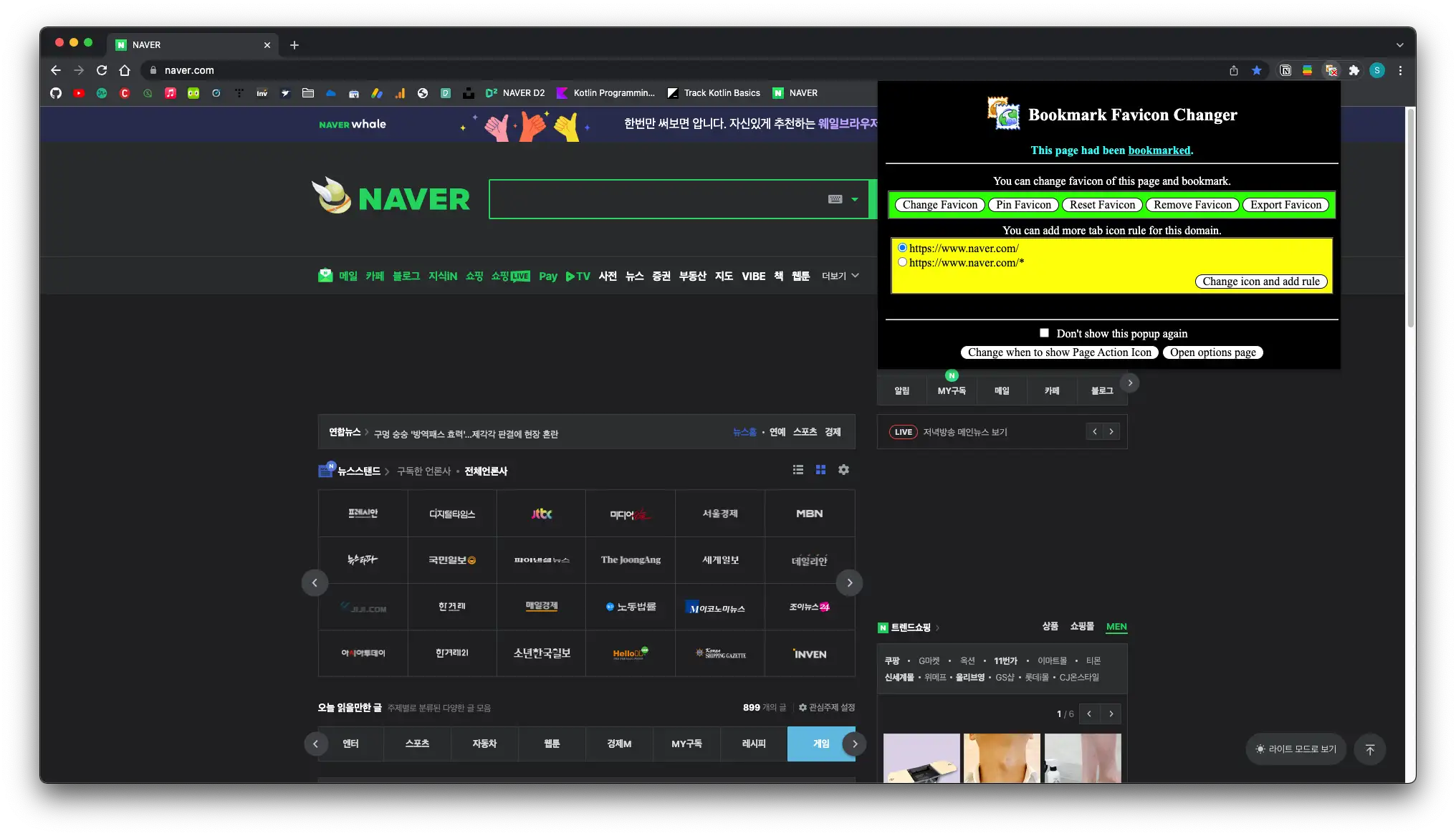Switch newsstand to list view icon
Image resolution: width=1456 pixels, height=836 pixels.
click(798, 470)
